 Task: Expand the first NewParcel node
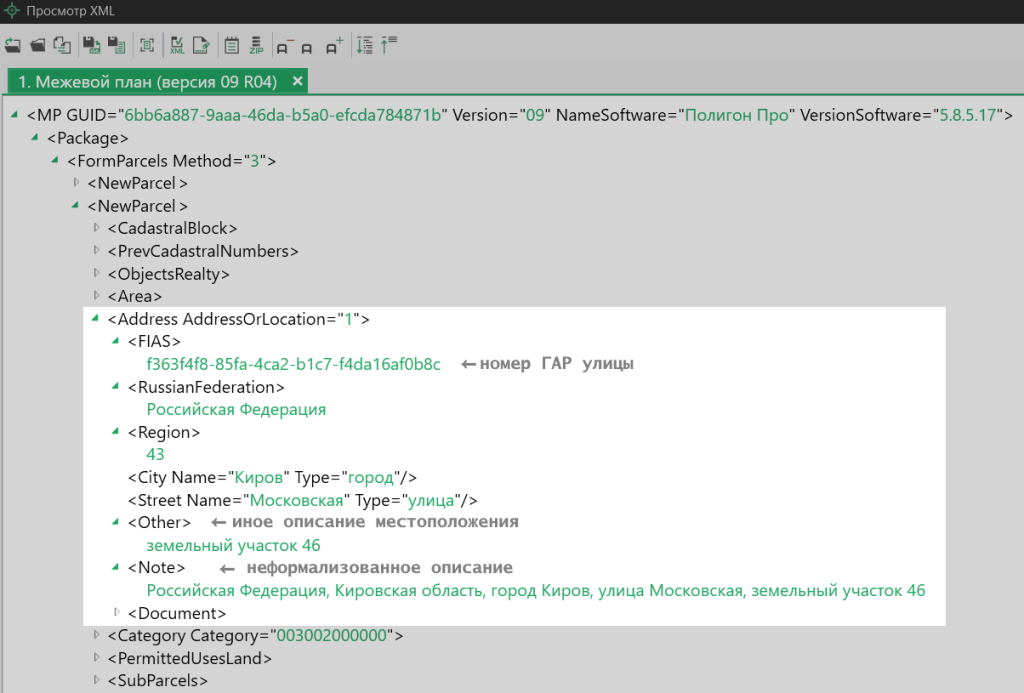(x=77, y=183)
